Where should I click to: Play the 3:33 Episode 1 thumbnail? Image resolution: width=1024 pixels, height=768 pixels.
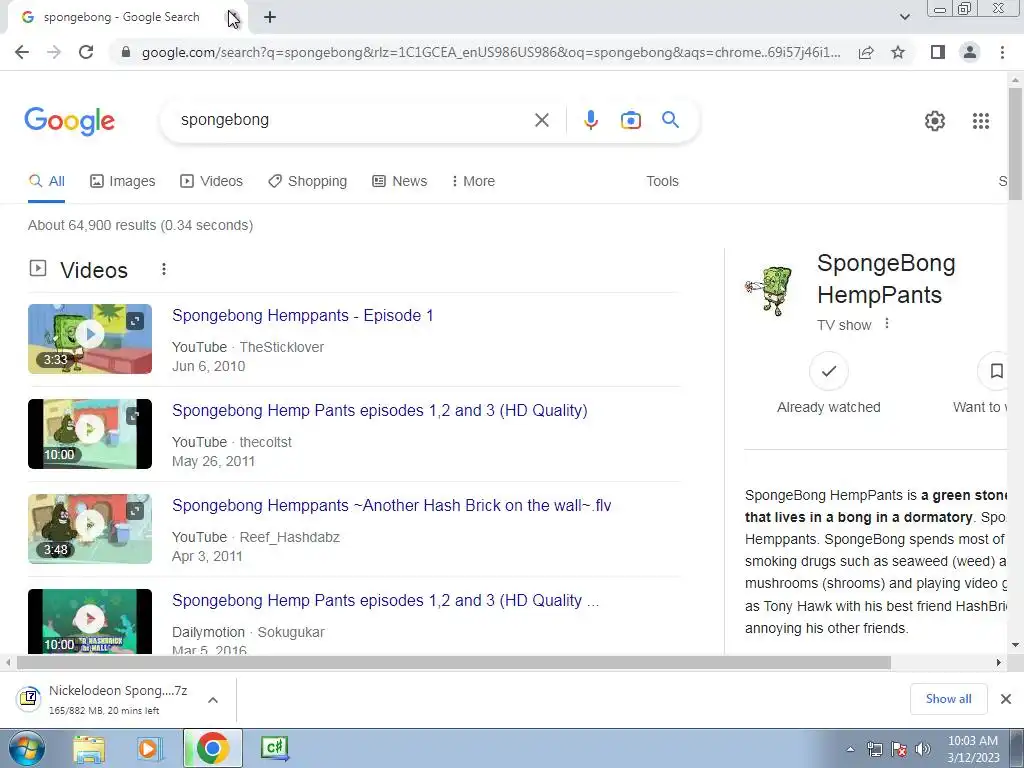[x=90, y=339]
